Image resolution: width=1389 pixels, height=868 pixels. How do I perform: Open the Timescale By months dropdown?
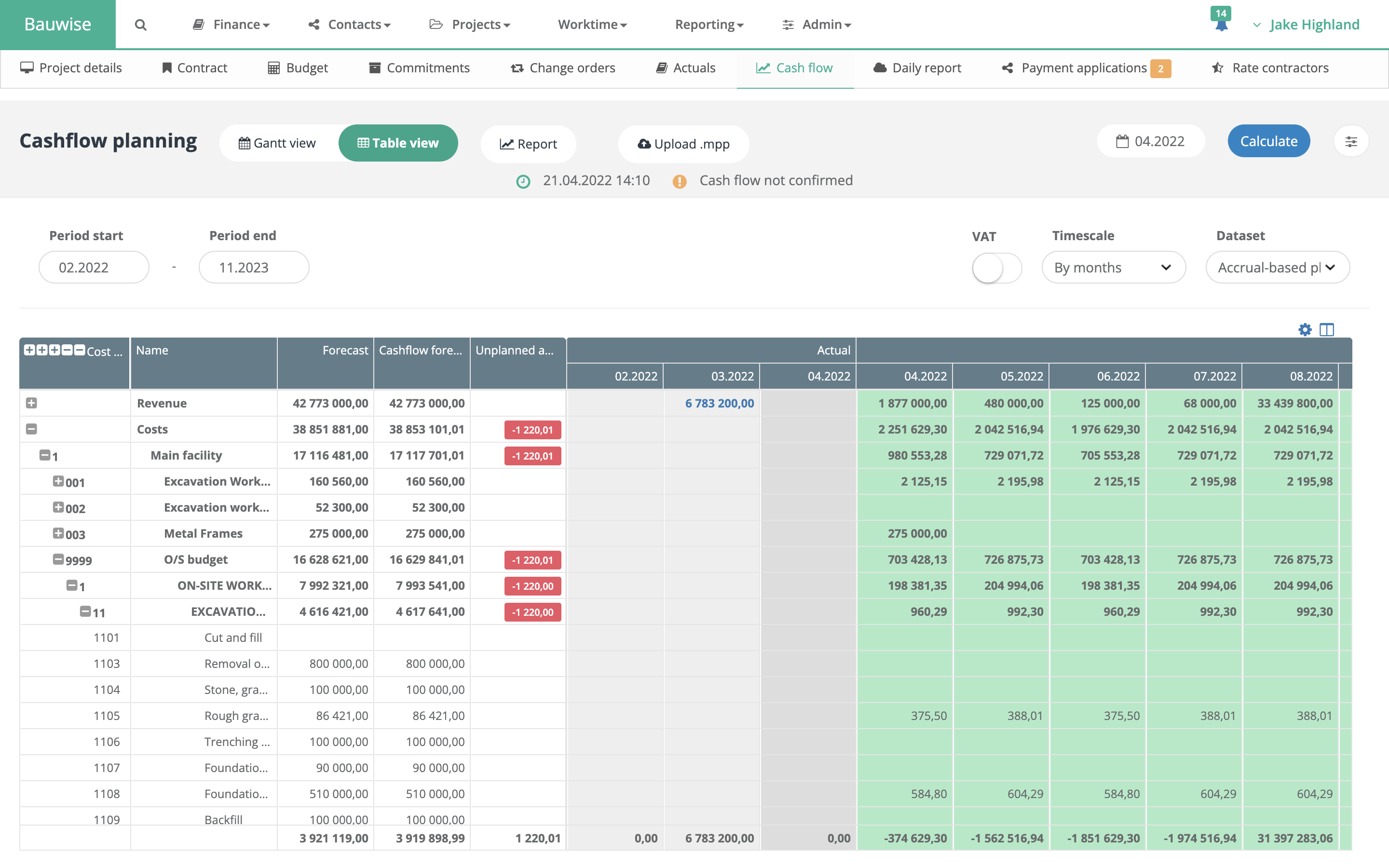click(1114, 267)
